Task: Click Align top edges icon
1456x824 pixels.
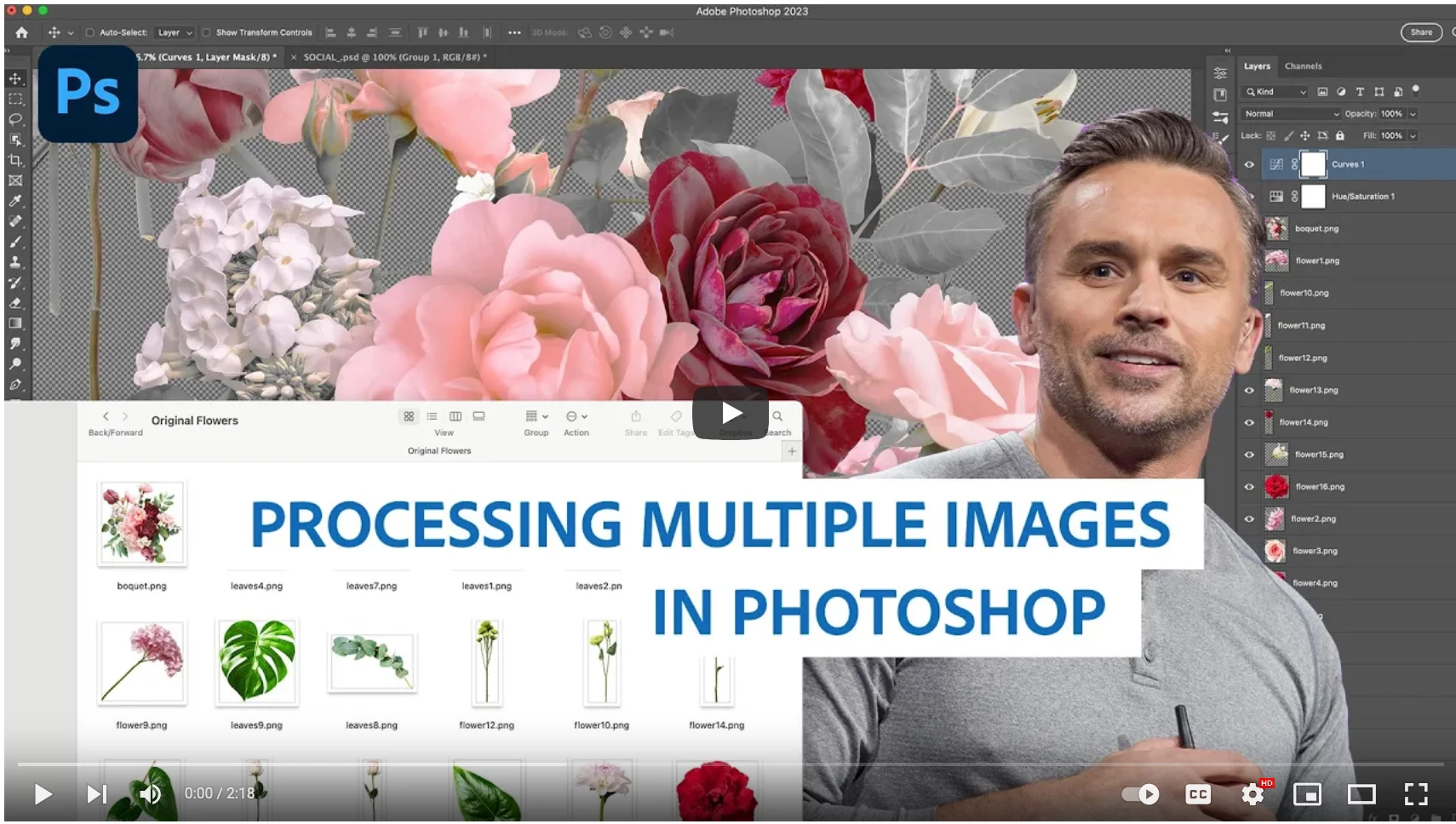Action: [x=422, y=32]
